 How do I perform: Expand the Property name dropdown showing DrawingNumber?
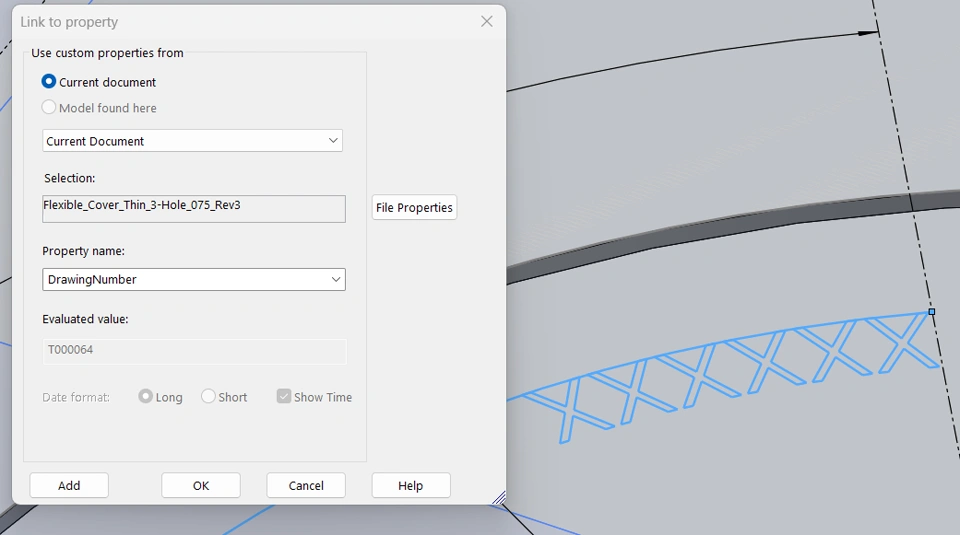click(193, 280)
